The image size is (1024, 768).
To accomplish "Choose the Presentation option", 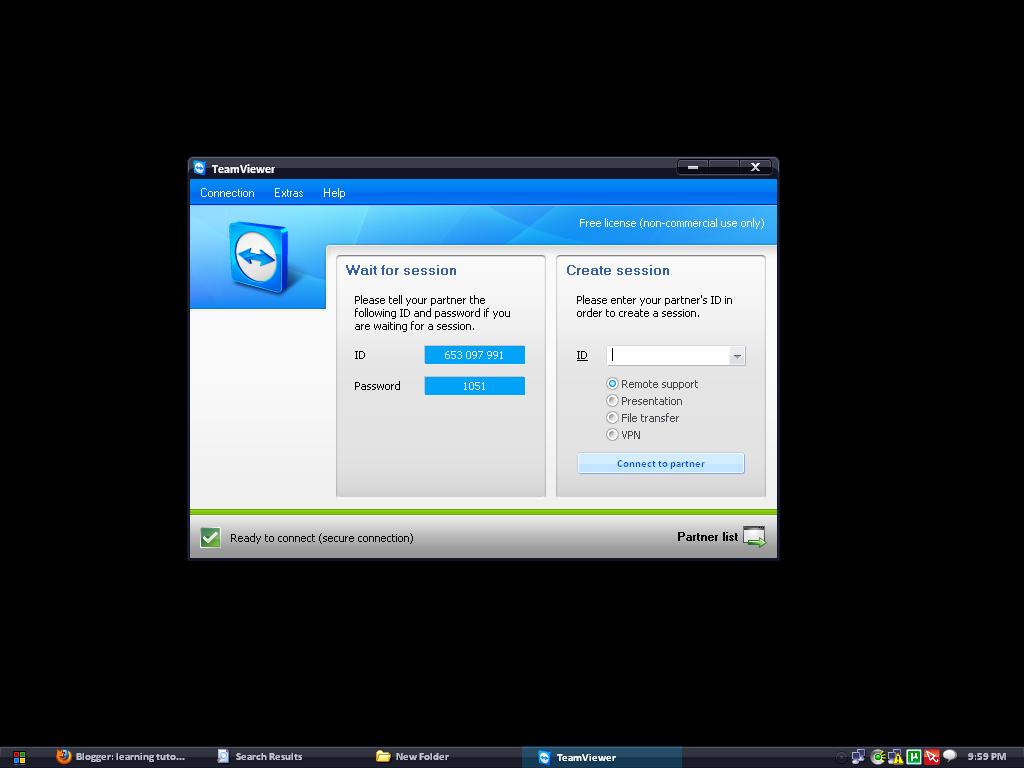I will [x=645, y=401].
